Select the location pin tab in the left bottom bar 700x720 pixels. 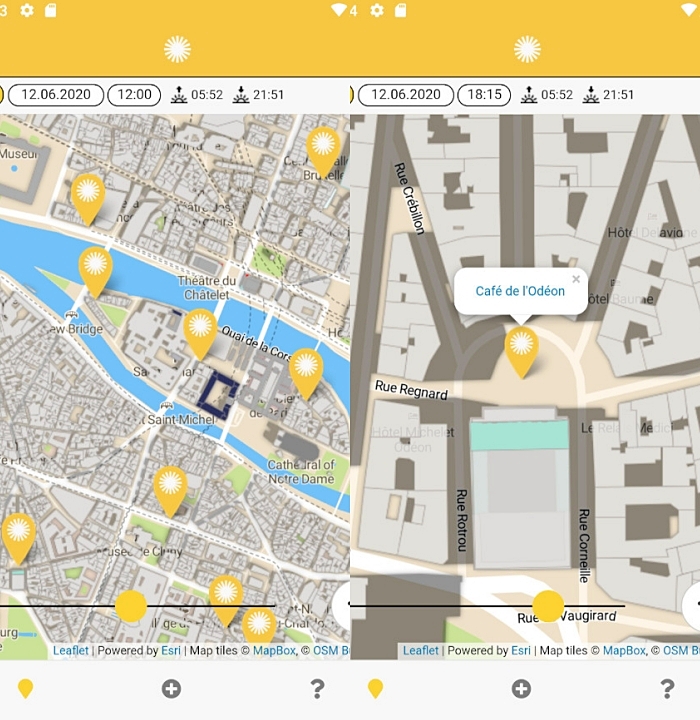tap(26, 688)
